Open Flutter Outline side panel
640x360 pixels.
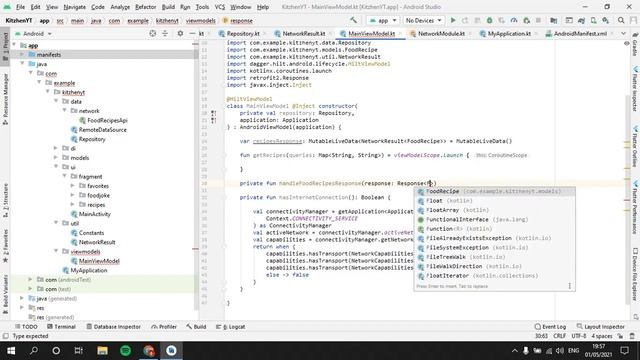635,147
